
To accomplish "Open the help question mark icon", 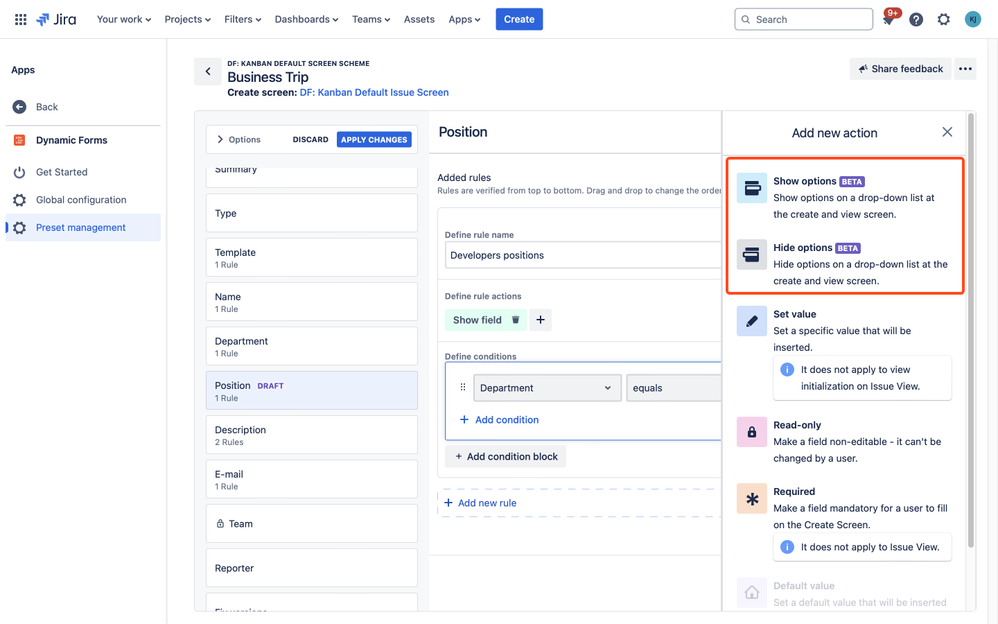I will click(916, 20).
